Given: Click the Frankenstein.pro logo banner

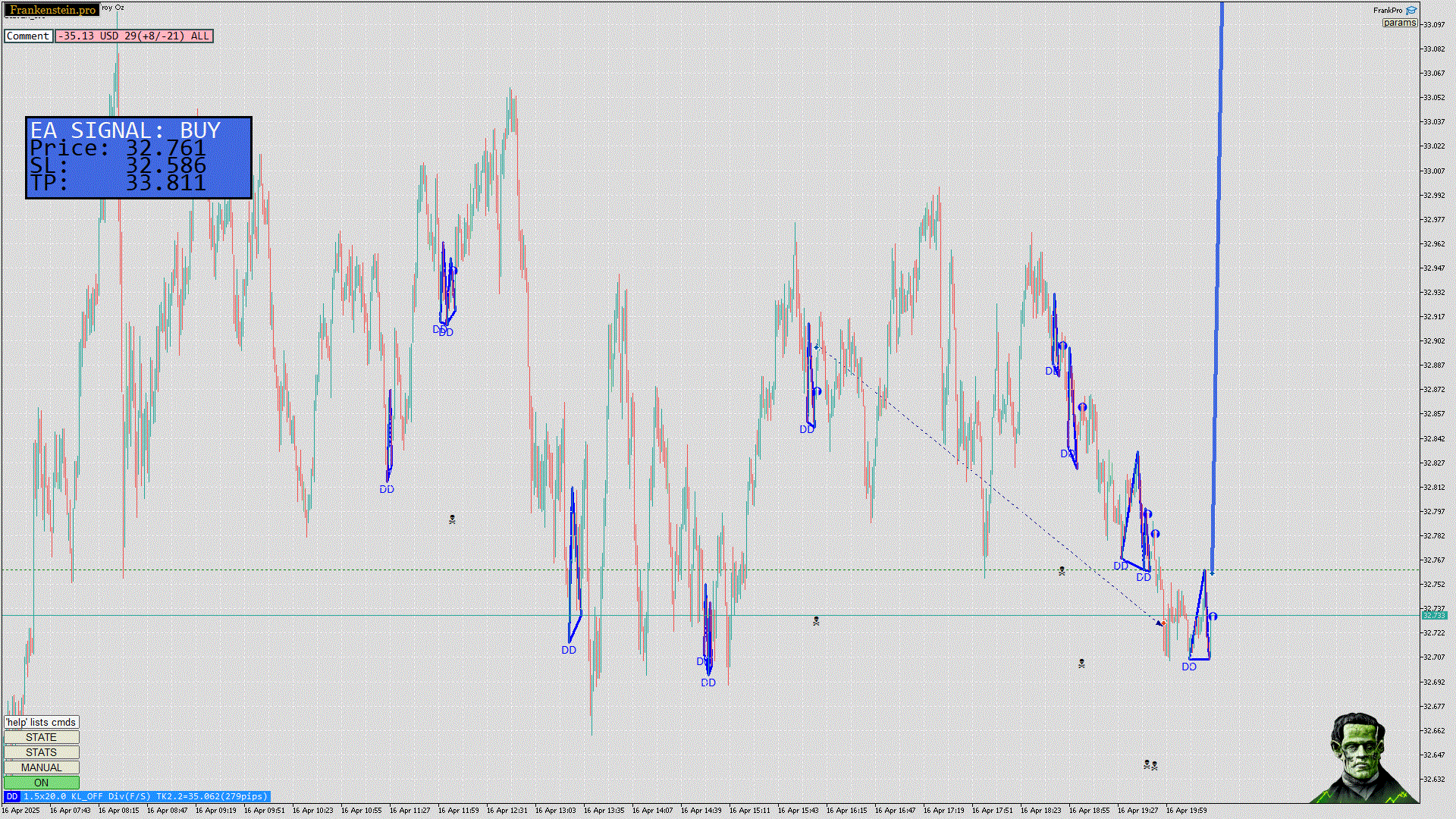Looking at the screenshot, I should point(52,10).
